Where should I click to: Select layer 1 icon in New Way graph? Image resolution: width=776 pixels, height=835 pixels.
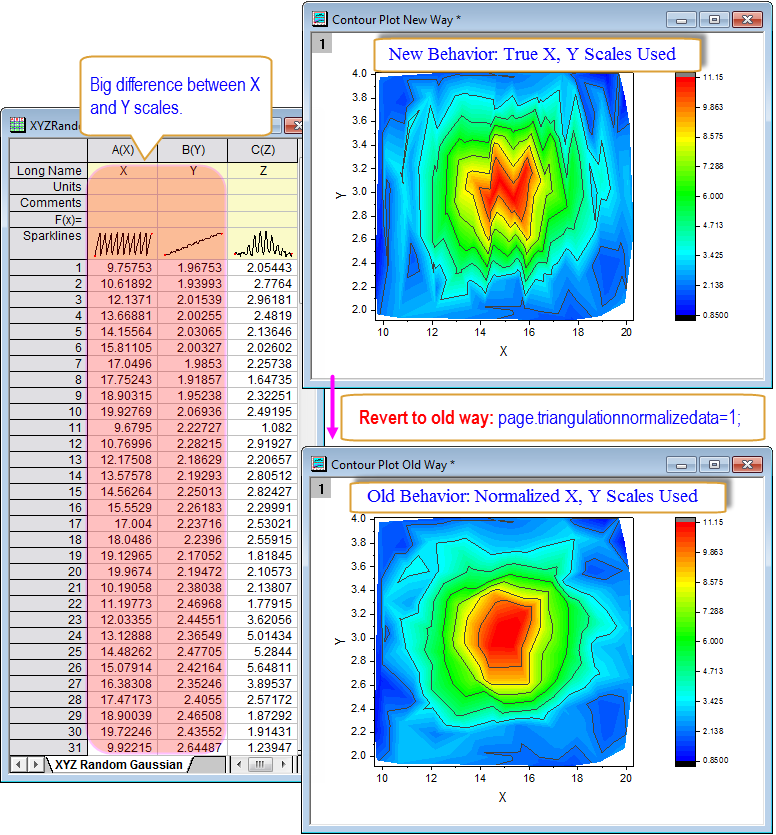(322, 44)
